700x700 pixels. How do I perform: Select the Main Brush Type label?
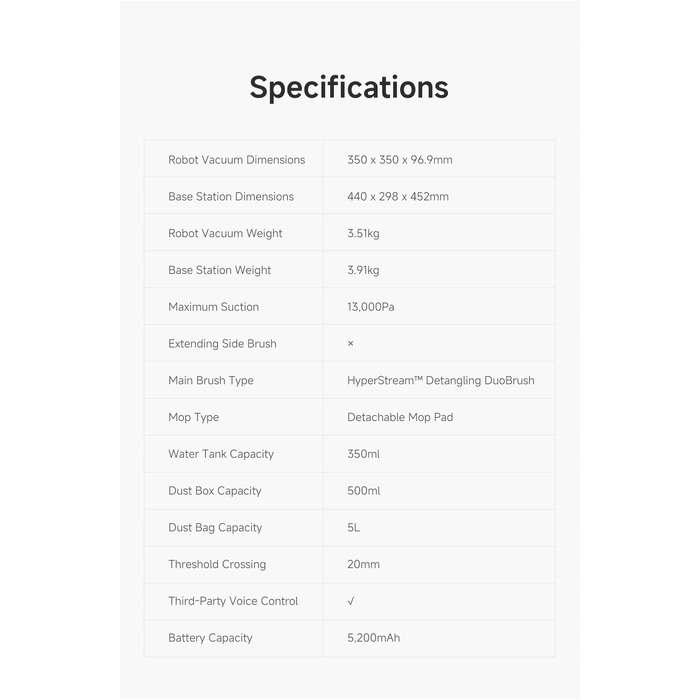[211, 380]
